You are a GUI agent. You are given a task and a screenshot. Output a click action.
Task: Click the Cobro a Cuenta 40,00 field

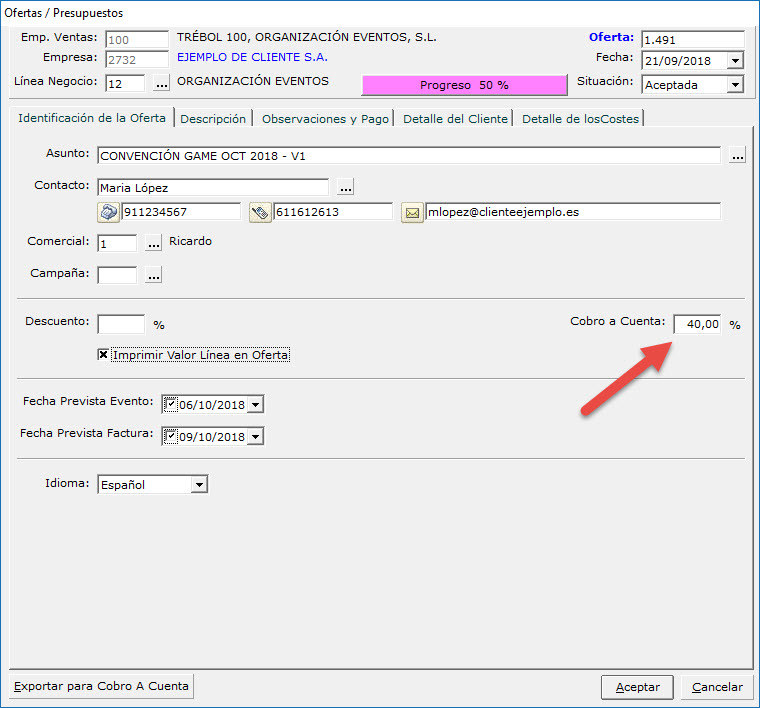click(x=697, y=324)
